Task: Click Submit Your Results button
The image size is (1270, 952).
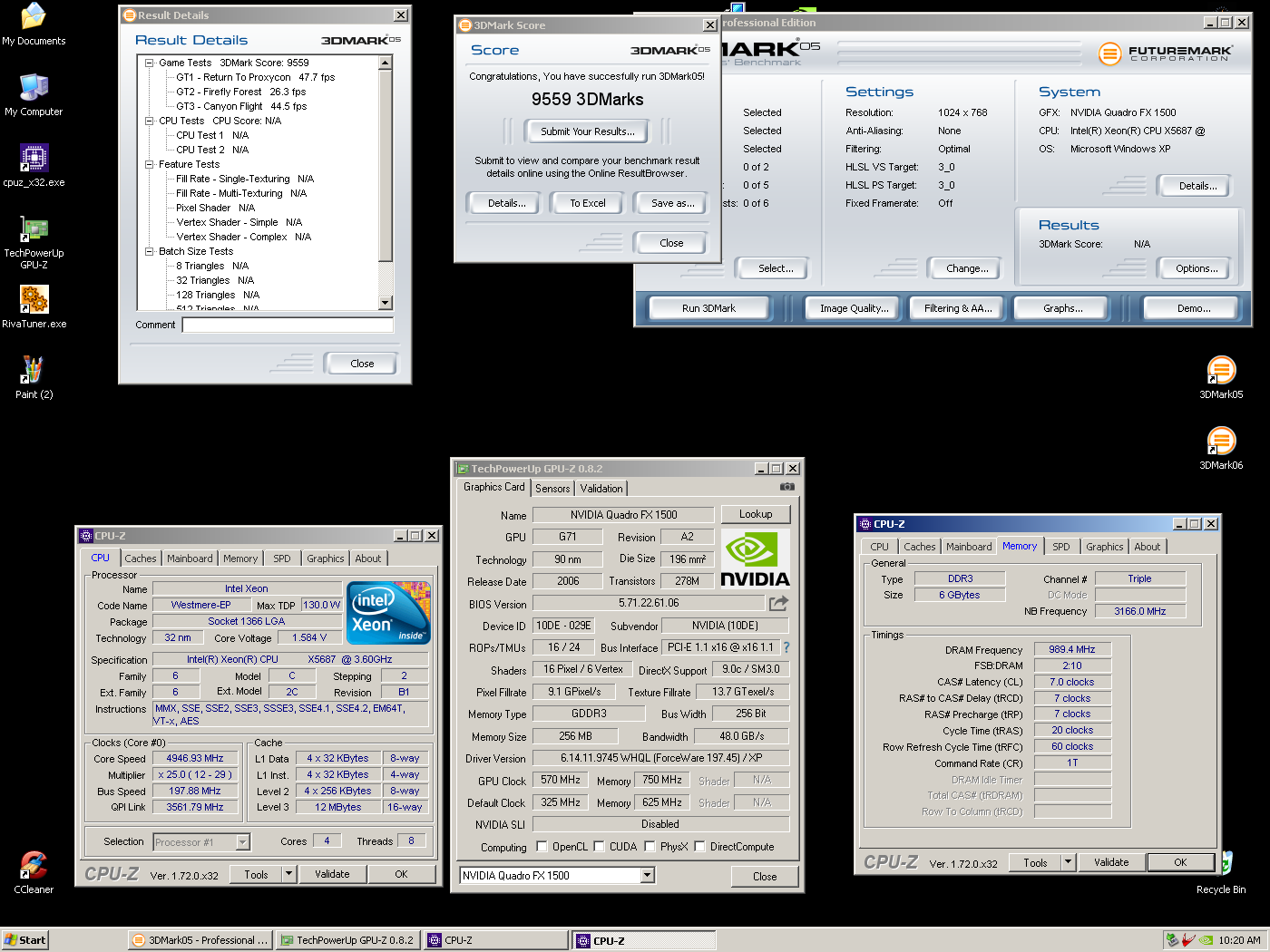Action: click(x=588, y=131)
